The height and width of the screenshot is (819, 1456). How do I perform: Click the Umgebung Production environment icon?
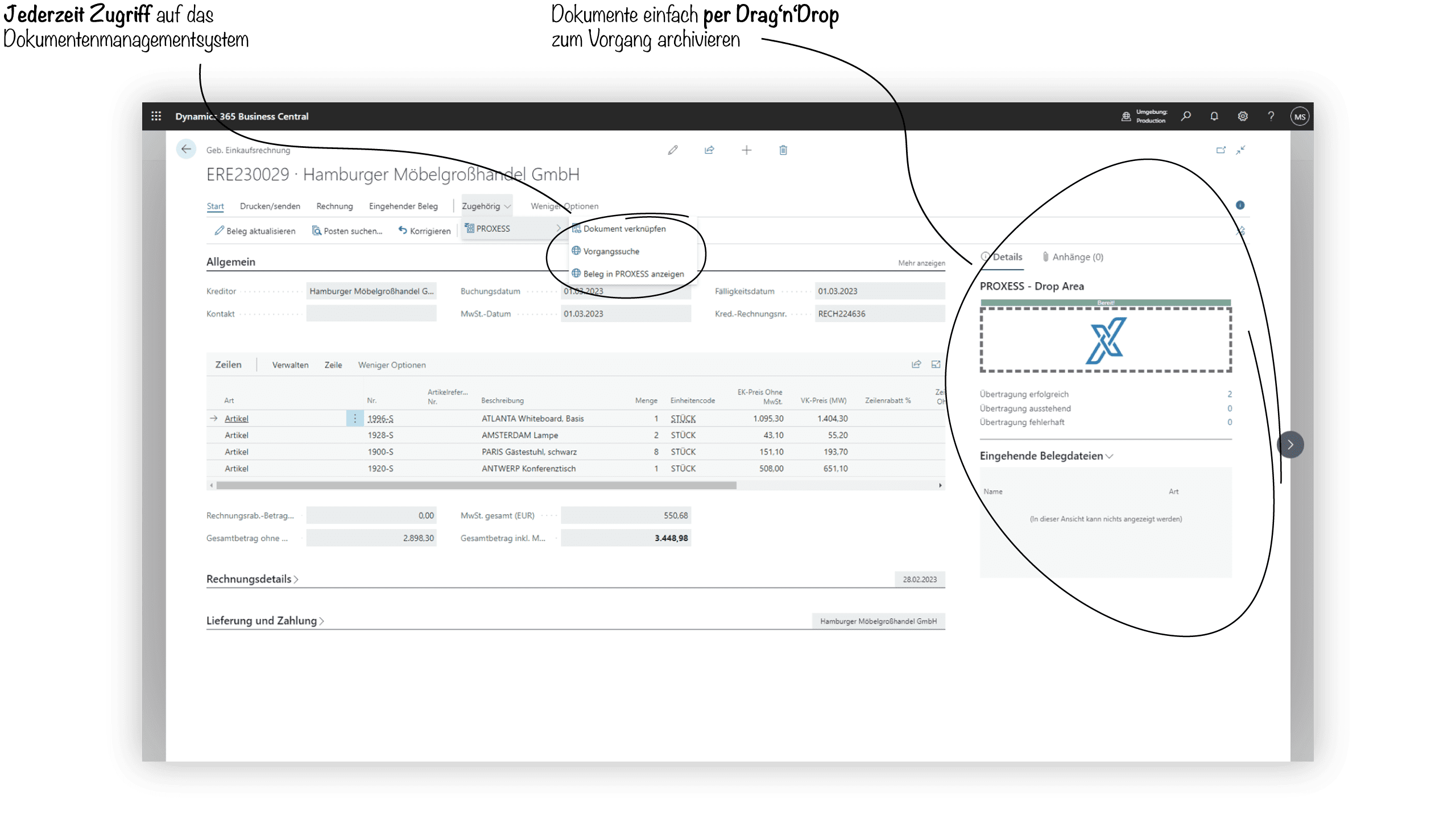(x=1126, y=117)
